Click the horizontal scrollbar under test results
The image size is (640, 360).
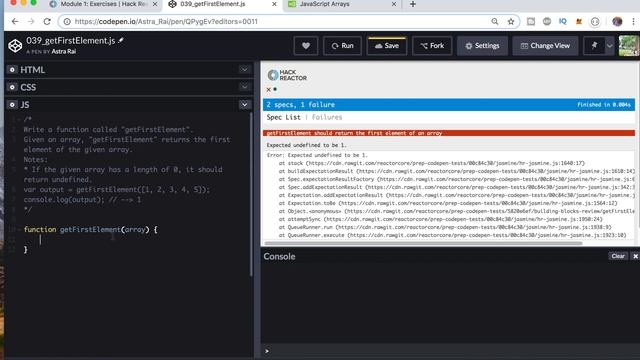pos(423,243)
